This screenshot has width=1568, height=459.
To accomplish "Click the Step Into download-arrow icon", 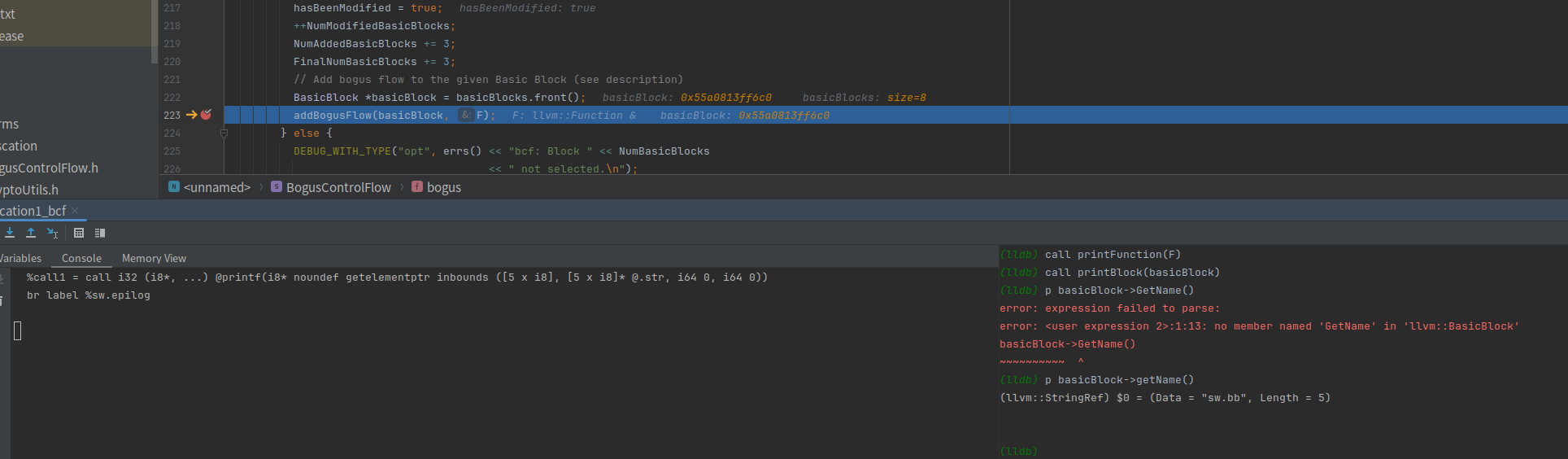I will tap(10, 233).
